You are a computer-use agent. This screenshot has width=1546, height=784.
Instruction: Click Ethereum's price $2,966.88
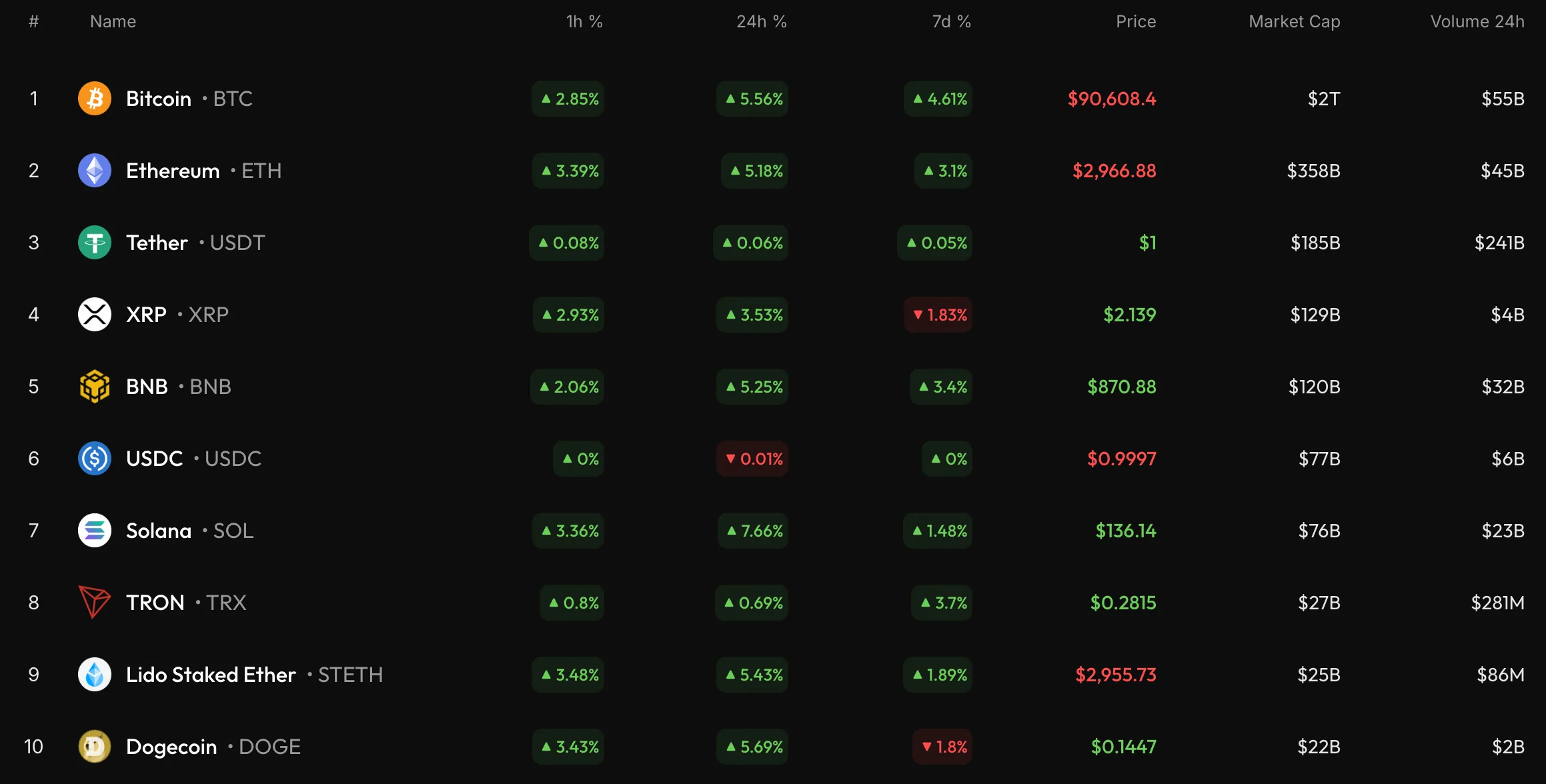point(1114,171)
